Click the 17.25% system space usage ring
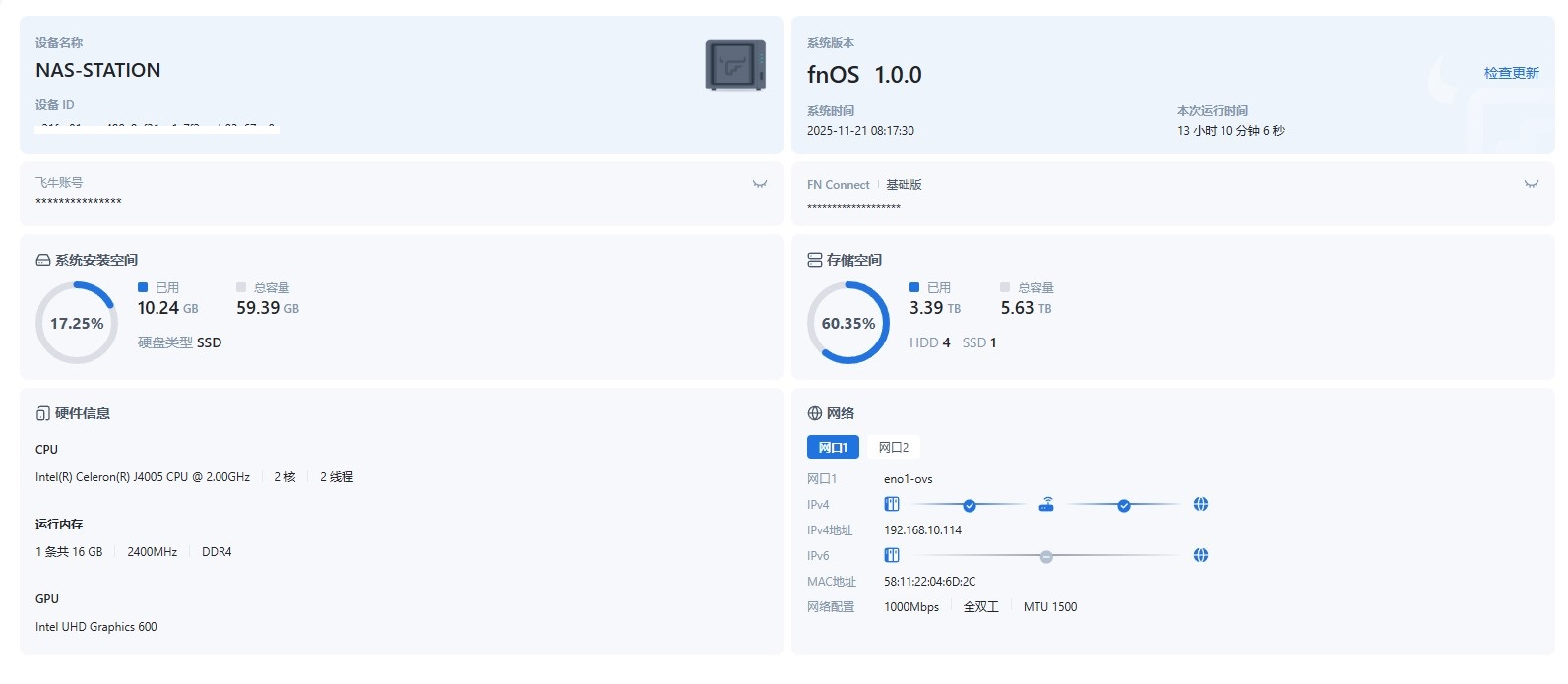The width and height of the screenshot is (1568, 684). point(77,323)
